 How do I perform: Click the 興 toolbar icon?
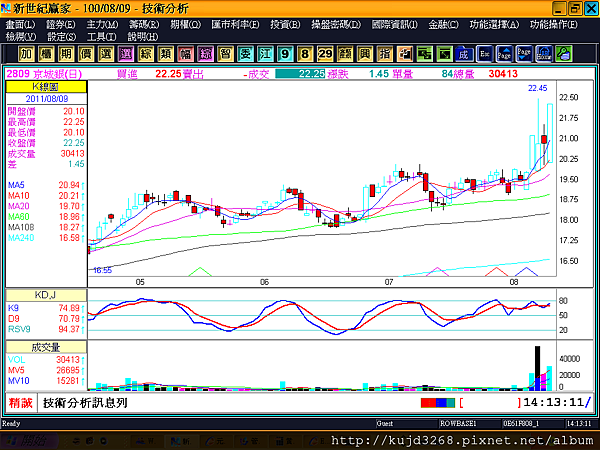(x=365, y=54)
